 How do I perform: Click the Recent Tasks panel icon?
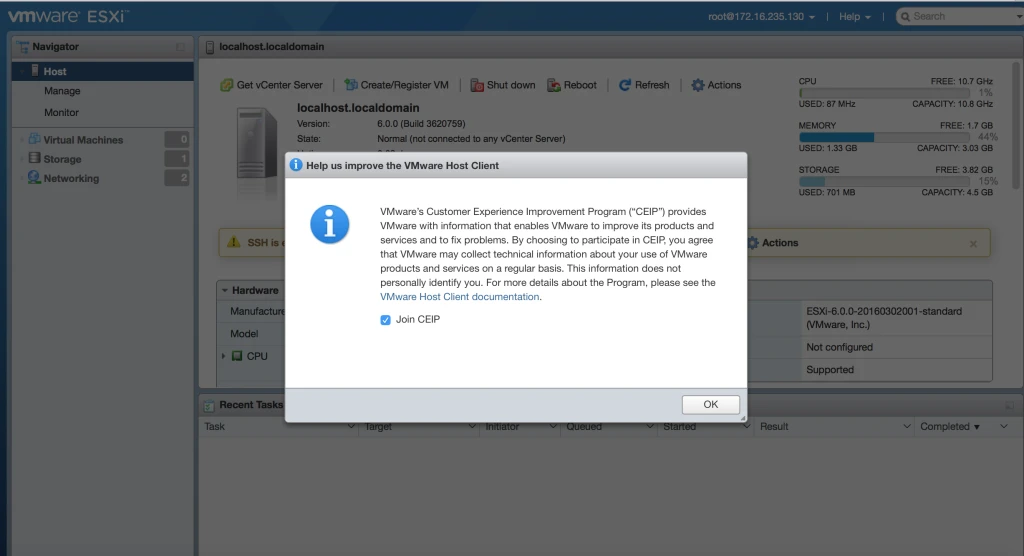[x=209, y=406]
